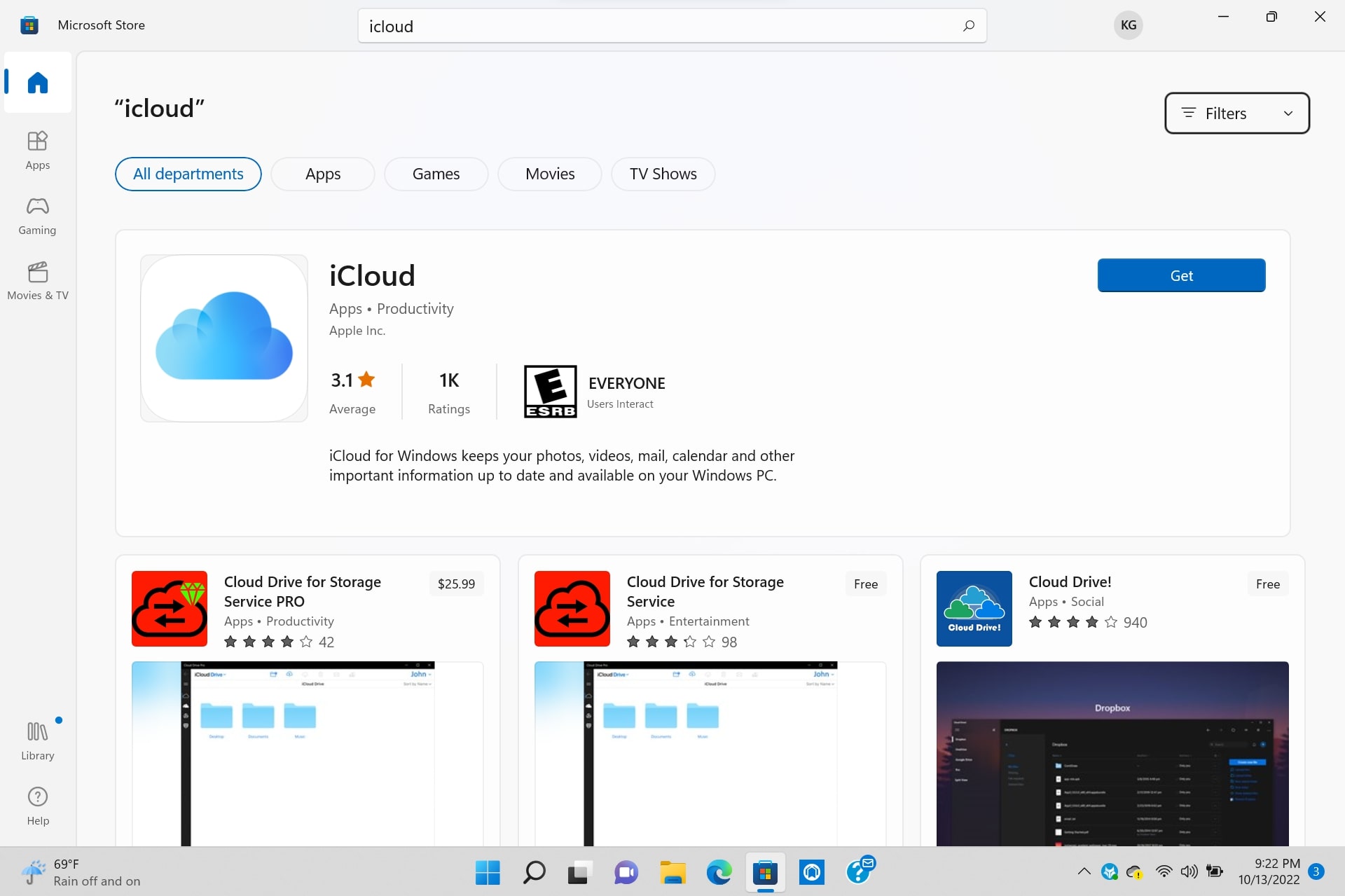Image resolution: width=1345 pixels, height=896 pixels.
Task: Open the Library in sidebar
Action: (x=38, y=740)
